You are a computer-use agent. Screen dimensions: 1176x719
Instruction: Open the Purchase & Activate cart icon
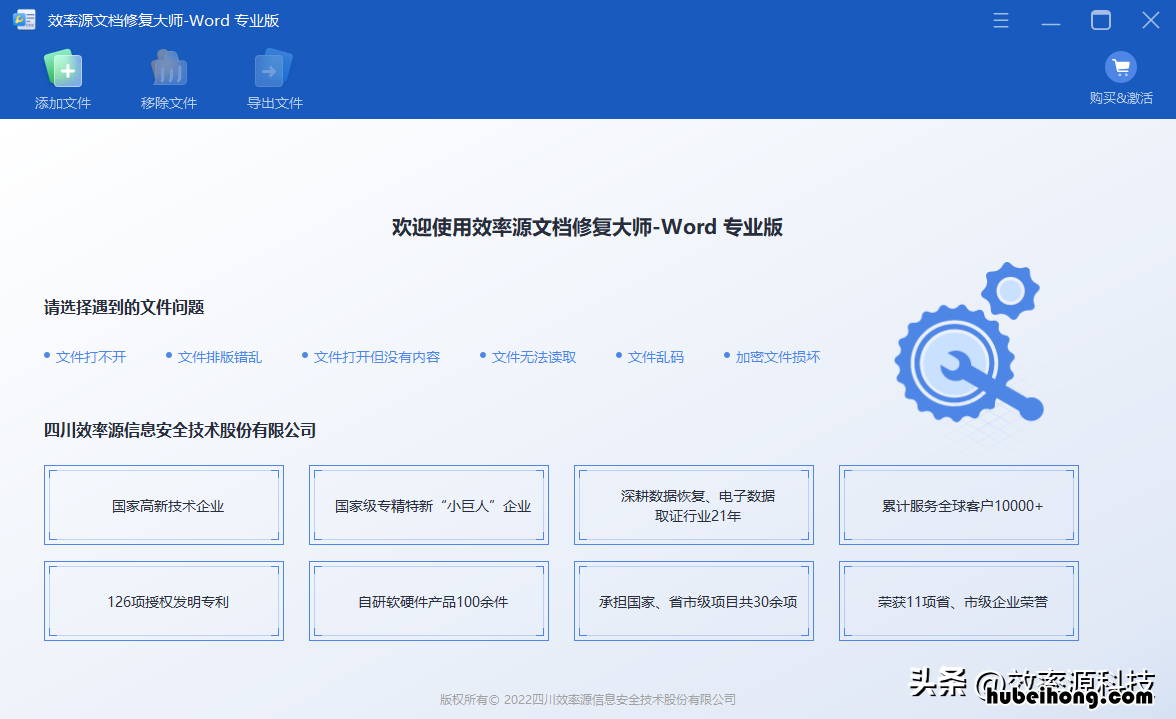click(x=1121, y=68)
